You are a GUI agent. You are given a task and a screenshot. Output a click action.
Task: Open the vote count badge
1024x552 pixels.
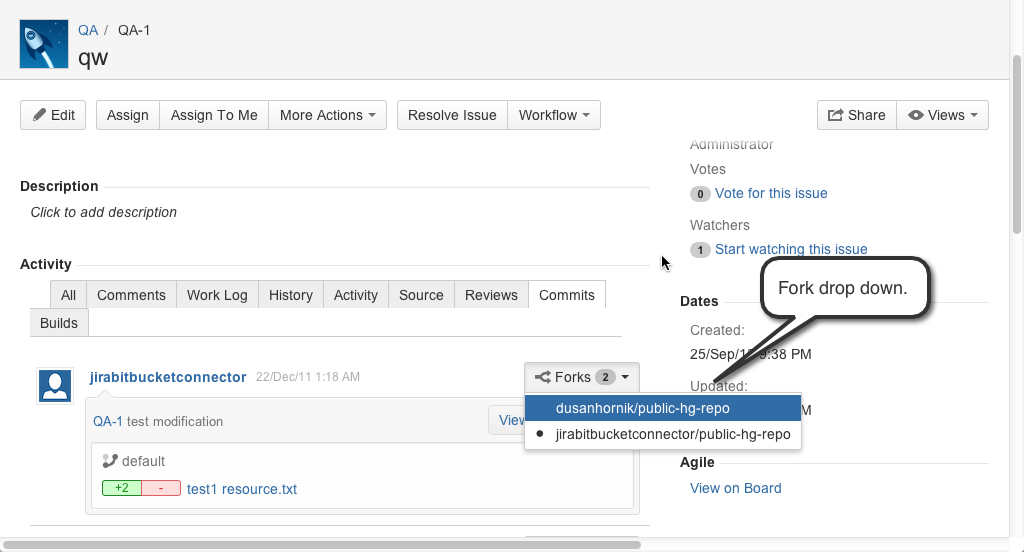click(x=700, y=194)
